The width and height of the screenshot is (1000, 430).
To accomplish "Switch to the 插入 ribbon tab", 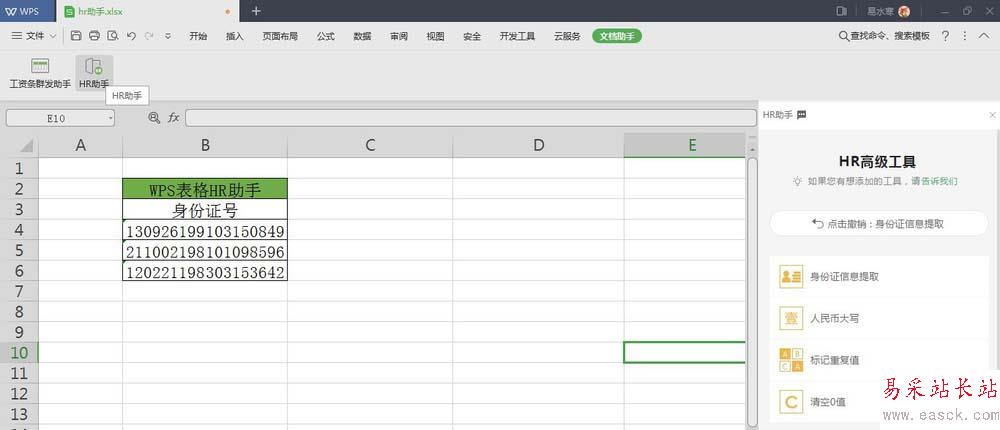I will (x=235, y=36).
